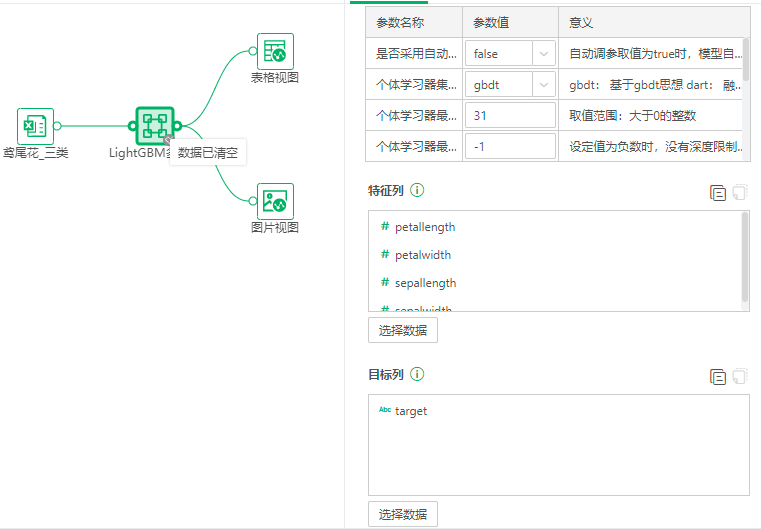Click the info icon next to 特征列

417,190
